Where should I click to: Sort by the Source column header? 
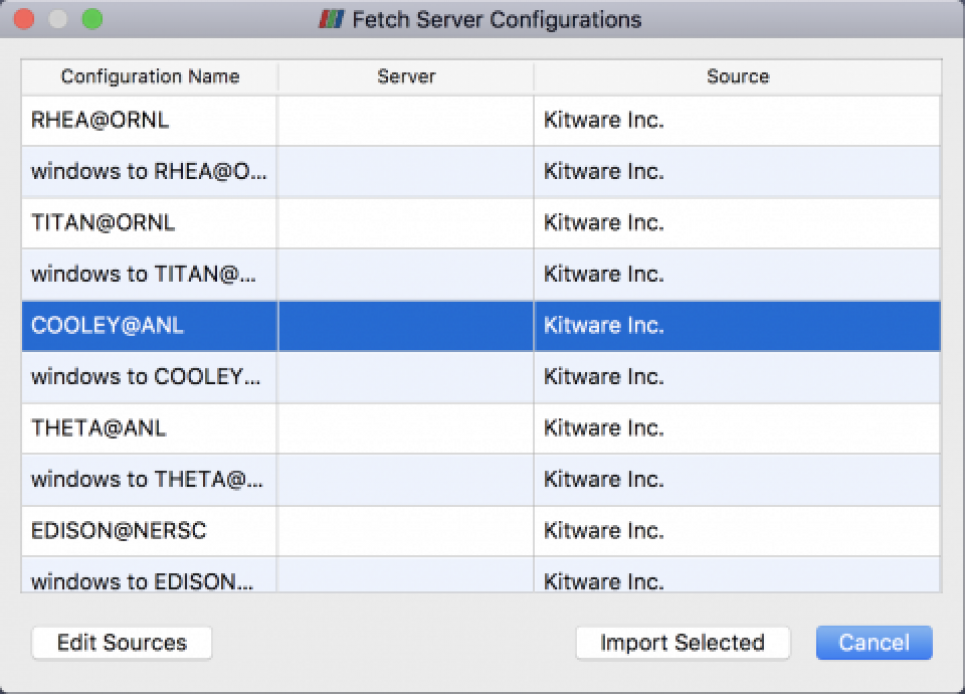738,77
